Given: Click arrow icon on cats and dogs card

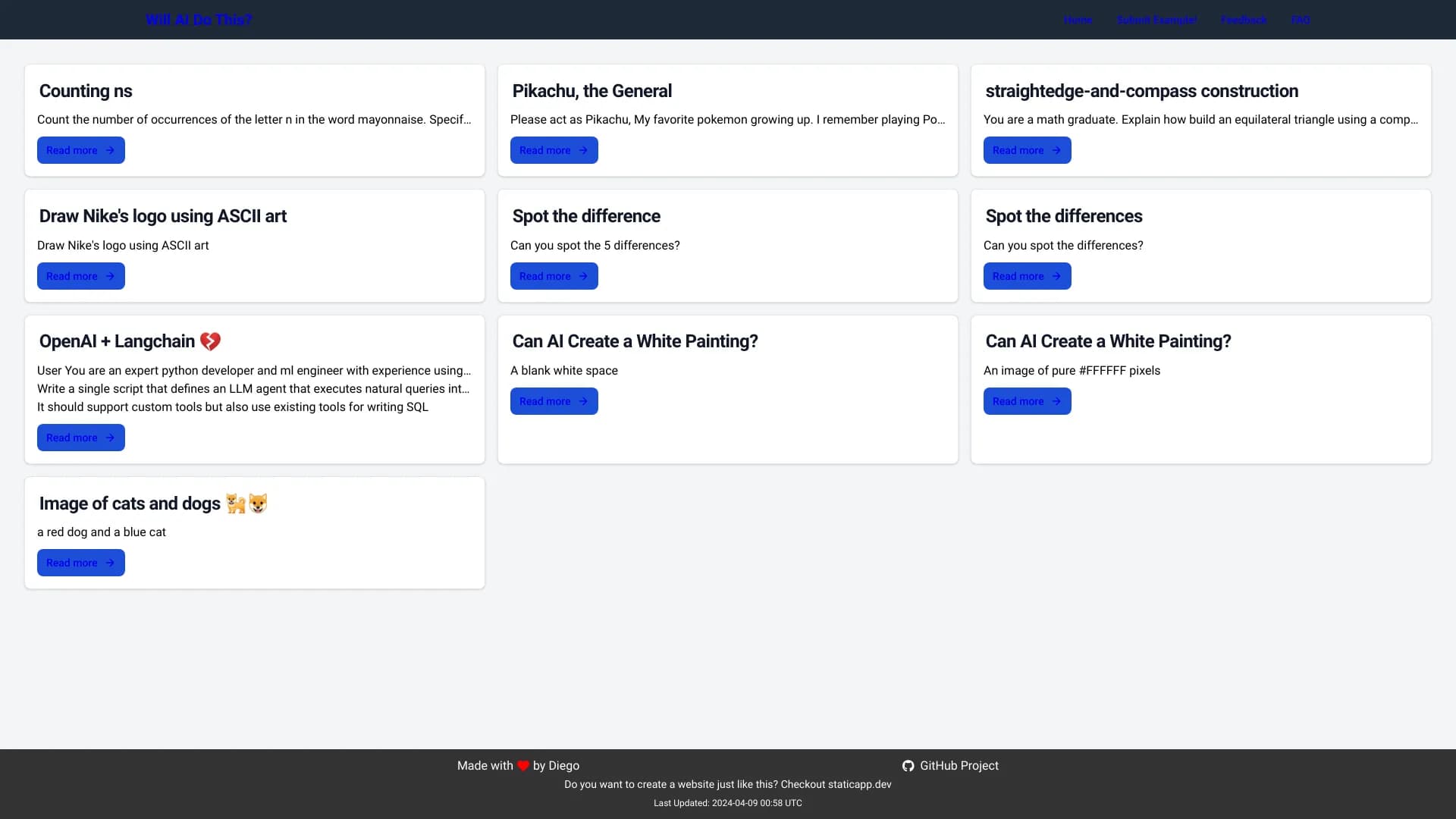Looking at the screenshot, I should [x=110, y=563].
